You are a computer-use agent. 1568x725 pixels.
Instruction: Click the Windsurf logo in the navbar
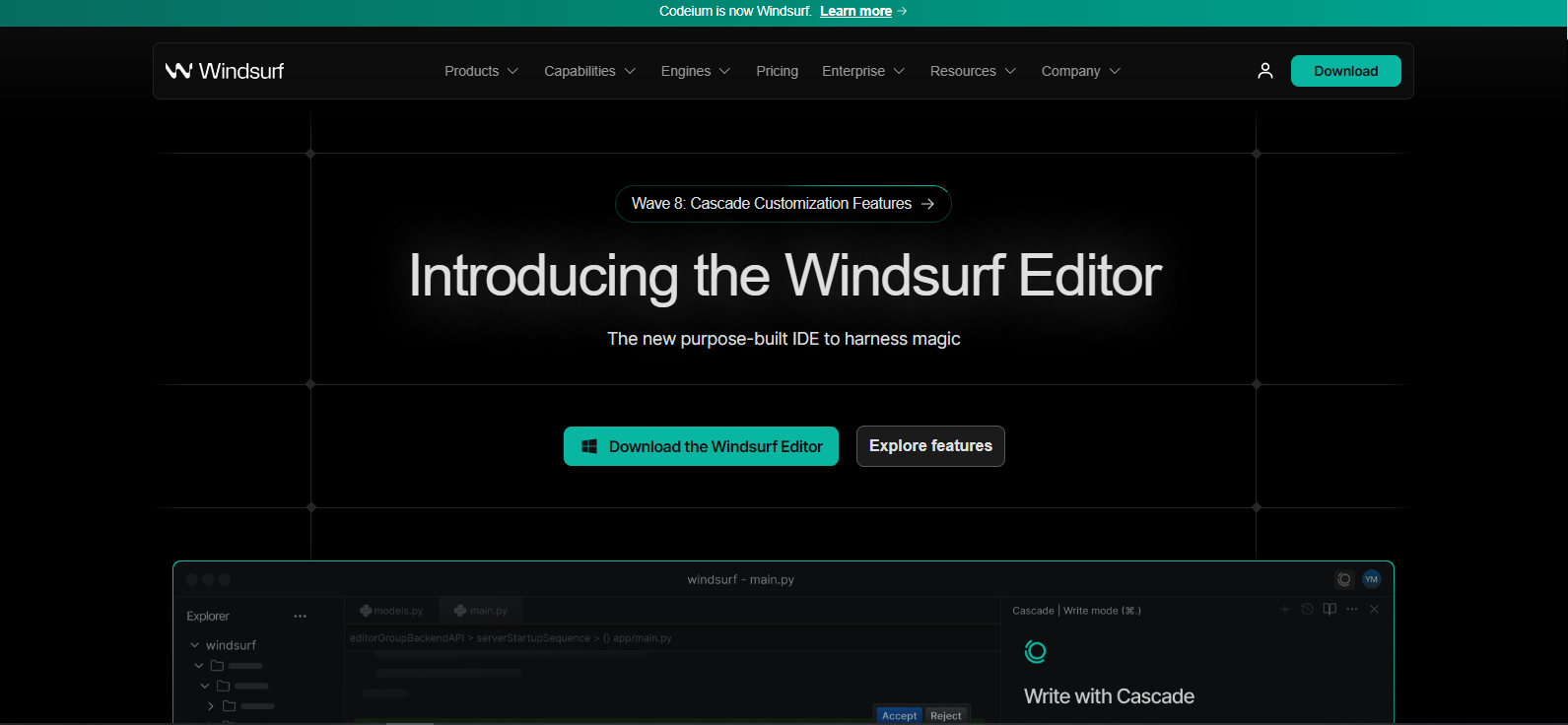pos(225,71)
